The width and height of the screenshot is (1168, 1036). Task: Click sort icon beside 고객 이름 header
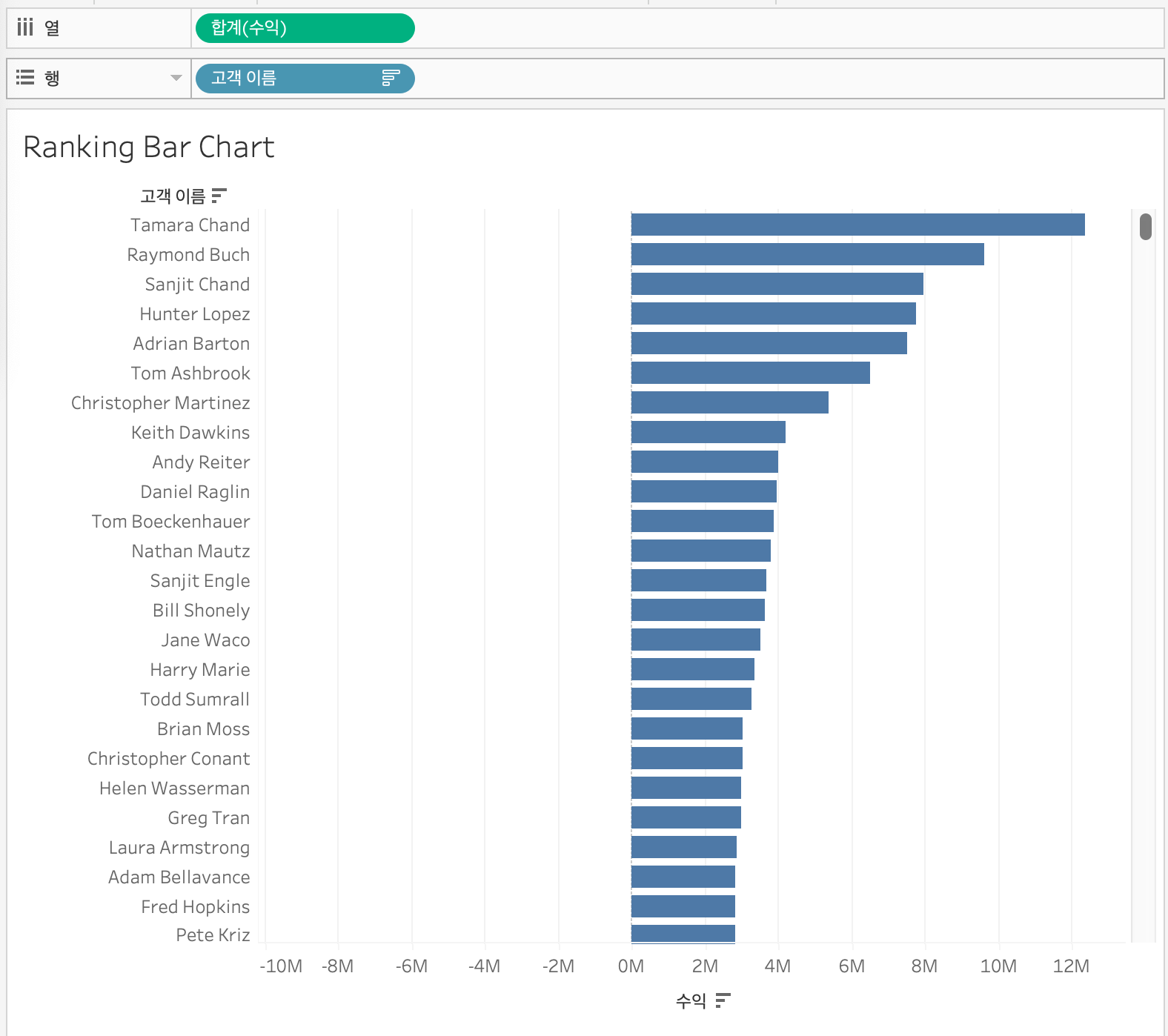[219, 196]
